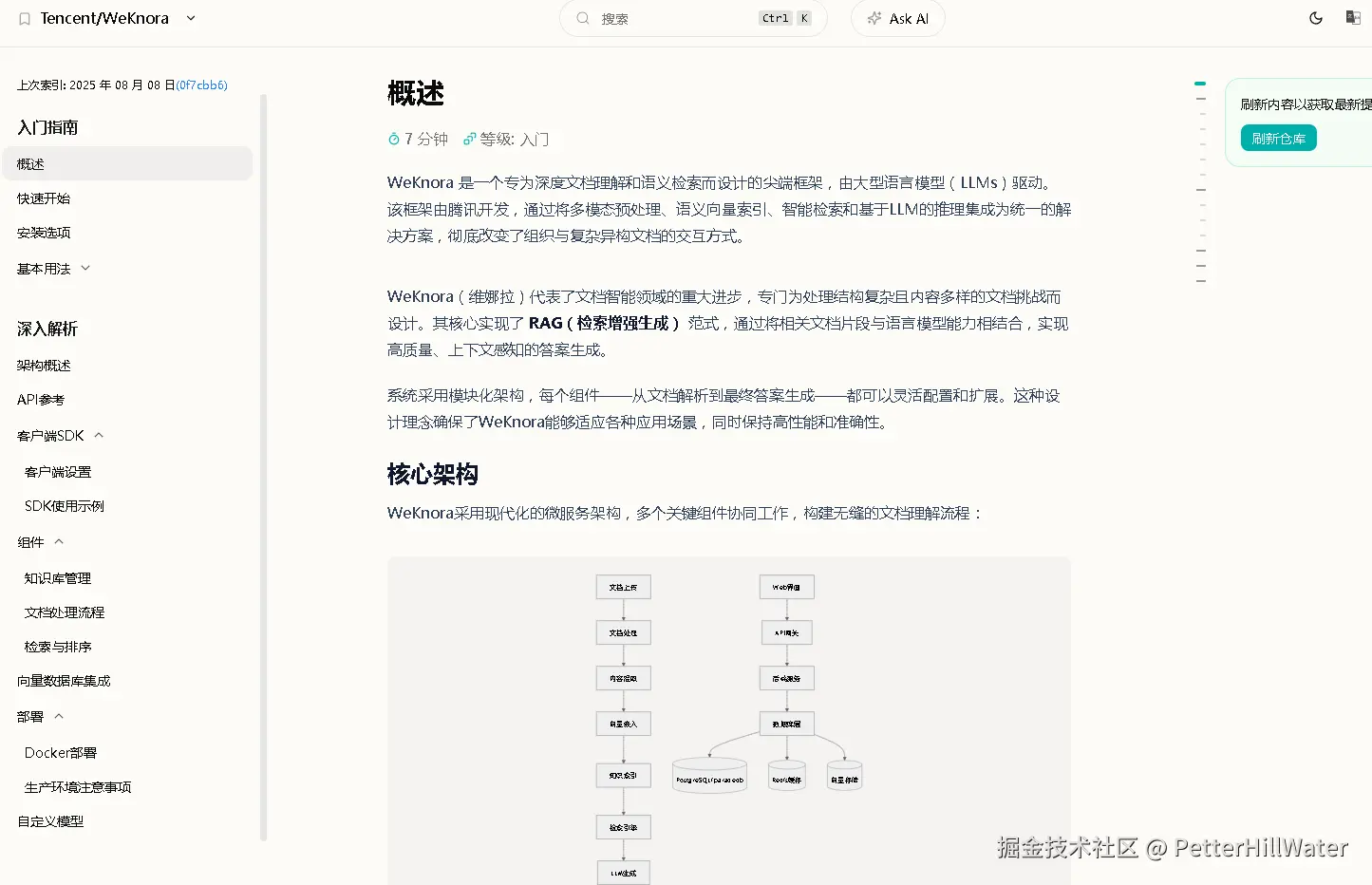Open the 基本用法 sidebar item

[44, 269]
